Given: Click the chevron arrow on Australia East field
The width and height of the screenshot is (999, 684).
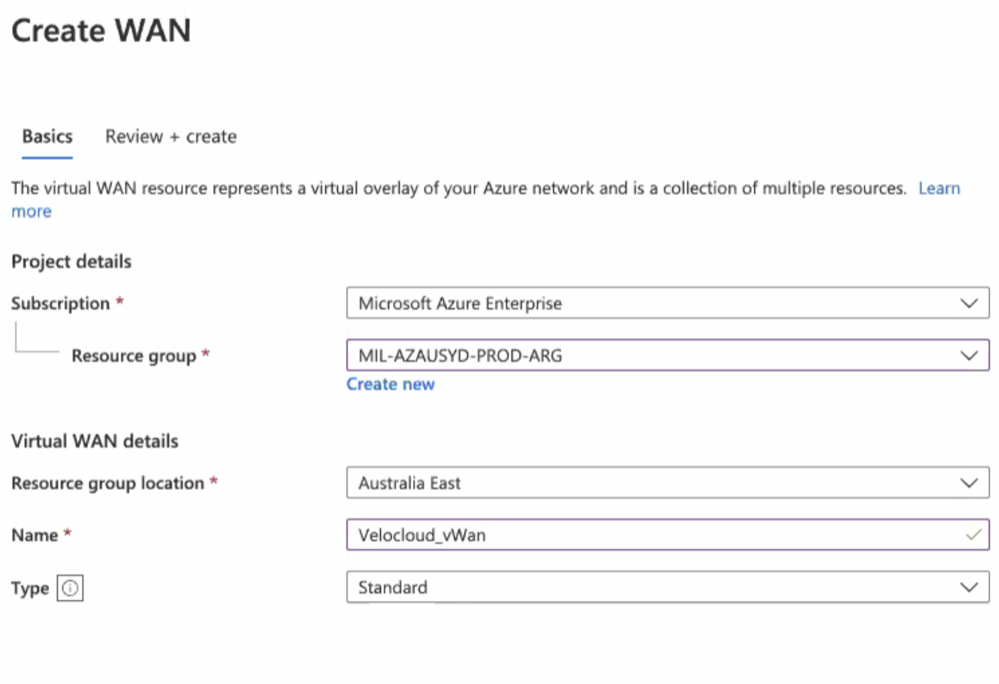Looking at the screenshot, I should coord(968,483).
